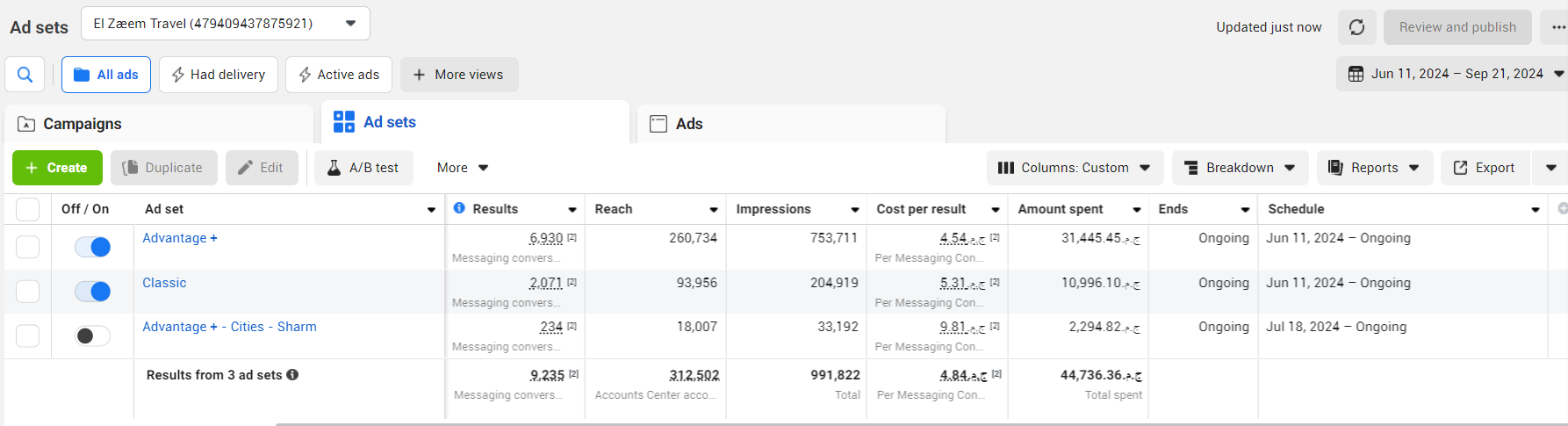Show ads that Had delivery
Image resolution: width=1568 pixels, height=426 pixels.
point(218,75)
